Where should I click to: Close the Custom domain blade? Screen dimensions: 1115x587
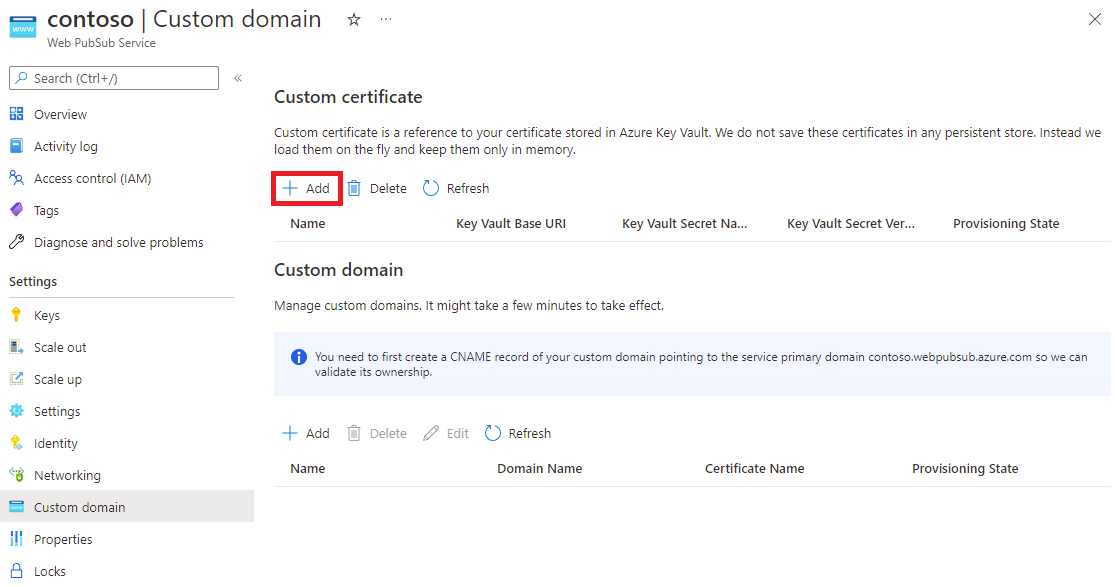point(1094,19)
